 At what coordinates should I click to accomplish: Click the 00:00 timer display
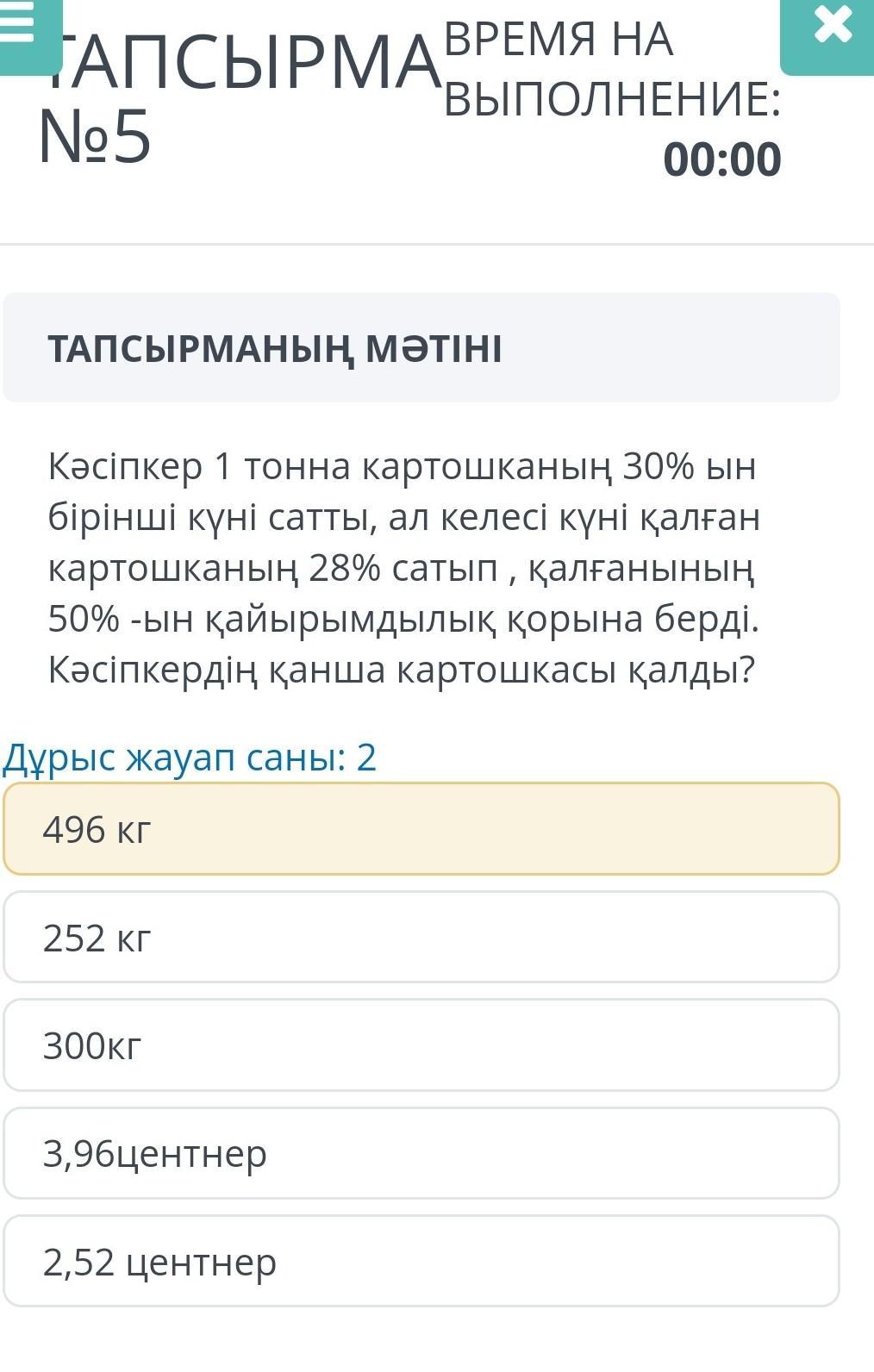pos(721,159)
